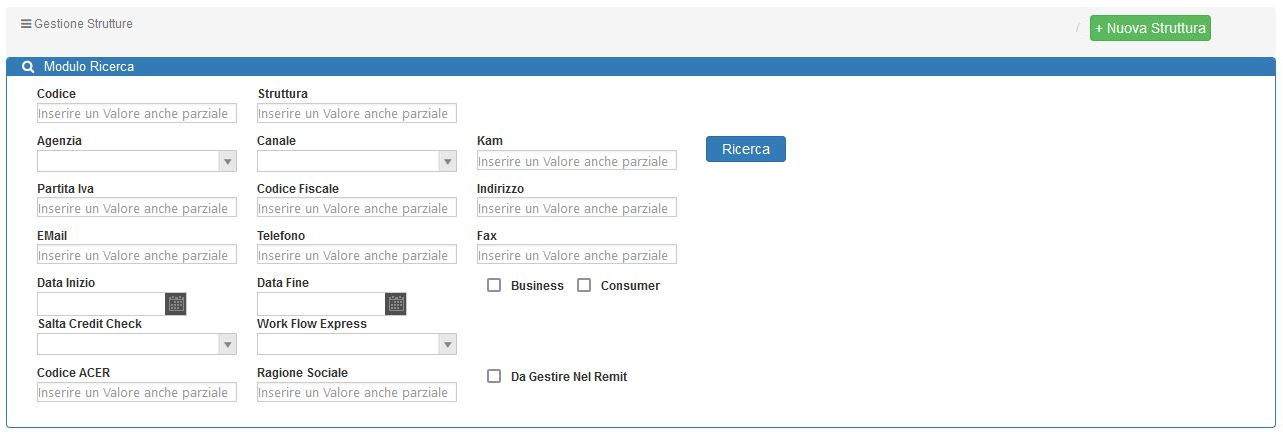Tick the Consumer checkbox
Viewport: 1283px width, 432px height.
(x=584, y=285)
